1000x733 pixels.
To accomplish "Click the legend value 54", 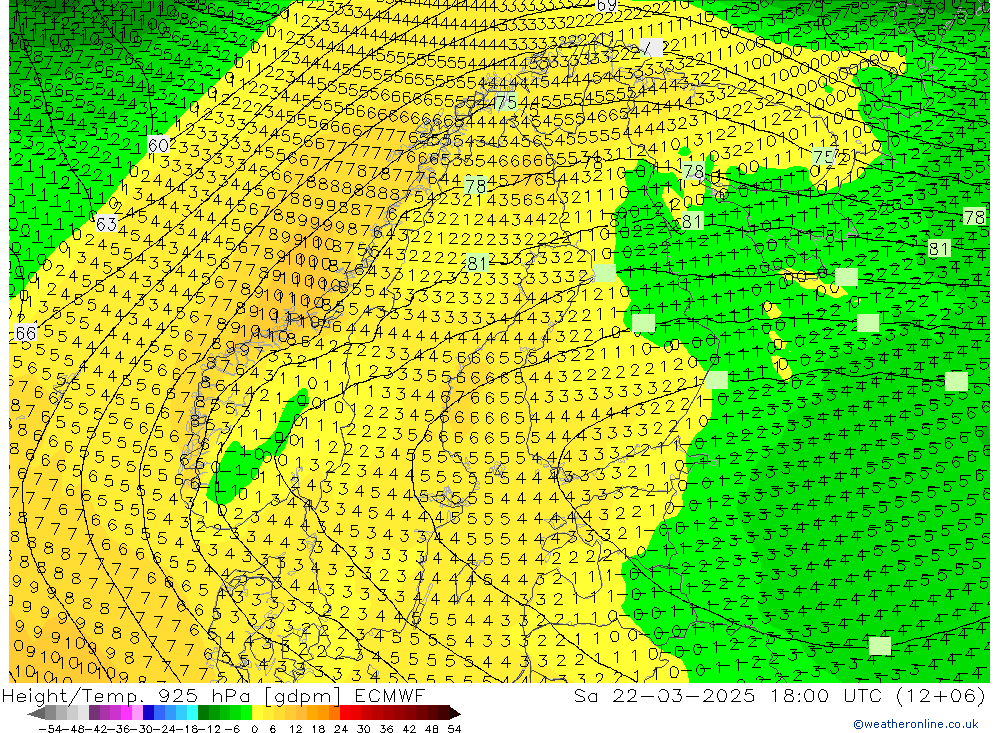I will click(x=454, y=729).
